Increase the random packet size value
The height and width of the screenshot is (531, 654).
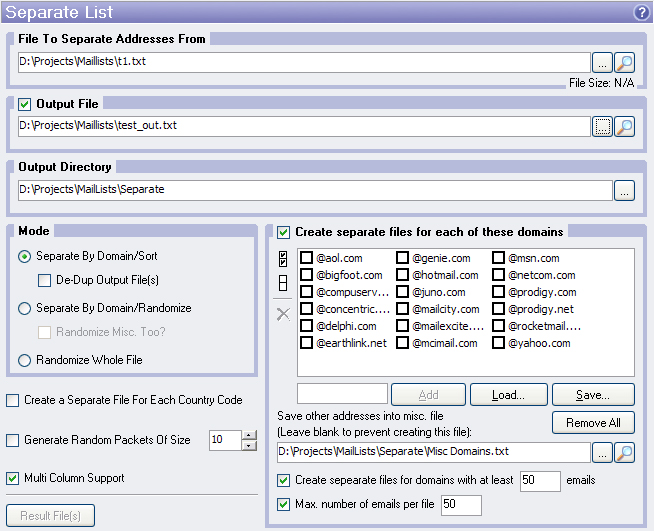pyautogui.click(x=249, y=434)
